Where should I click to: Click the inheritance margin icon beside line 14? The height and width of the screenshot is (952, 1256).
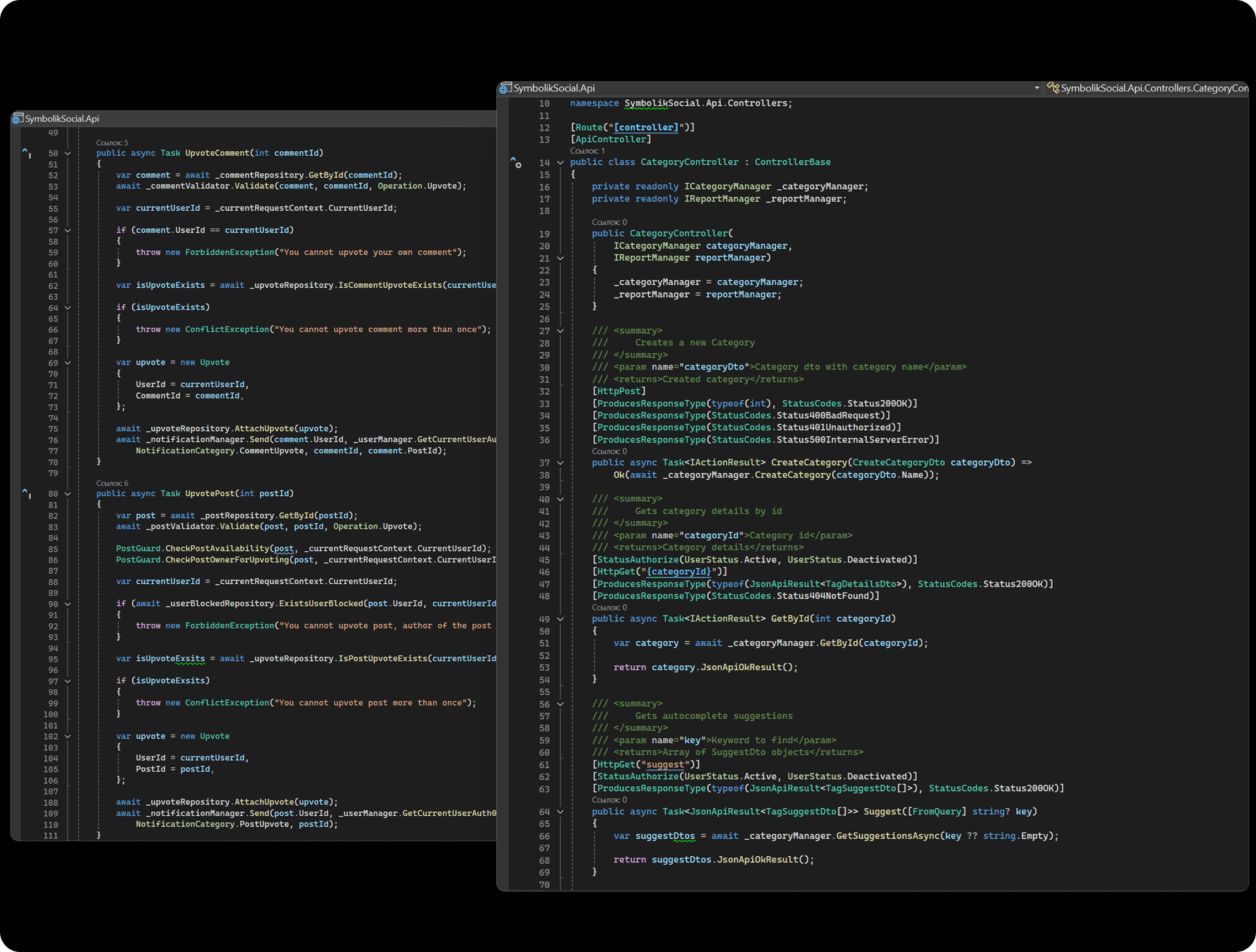pos(516,163)
